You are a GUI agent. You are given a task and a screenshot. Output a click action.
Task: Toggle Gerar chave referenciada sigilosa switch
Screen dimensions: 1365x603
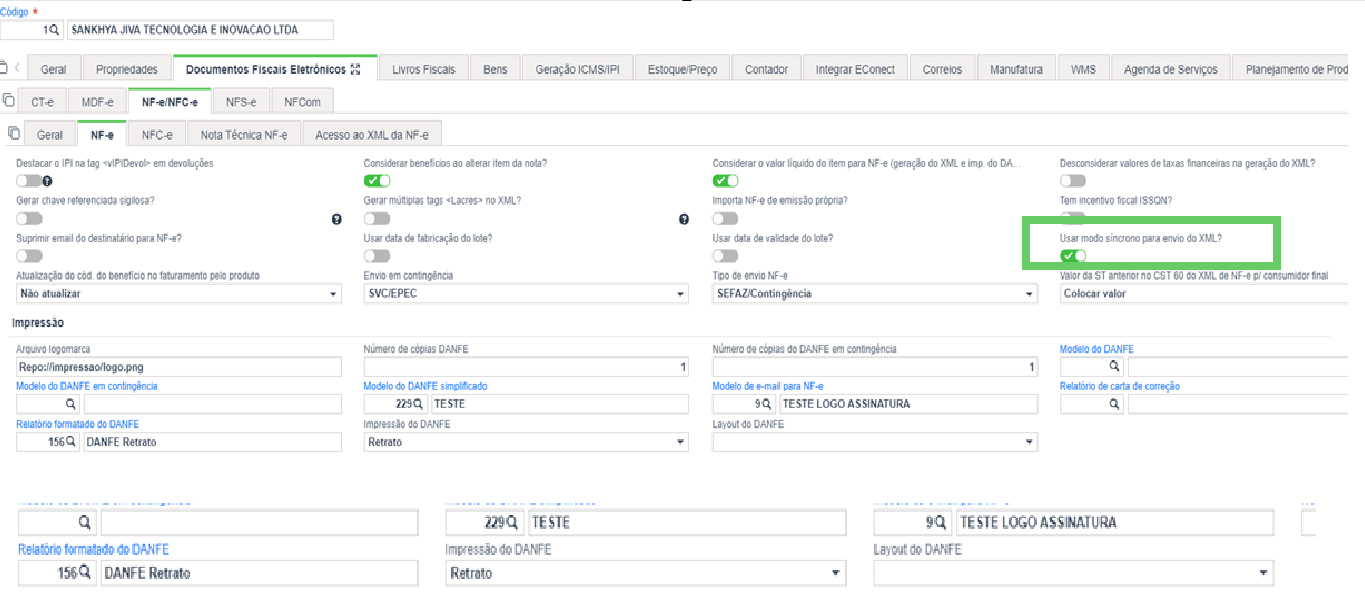29,218
